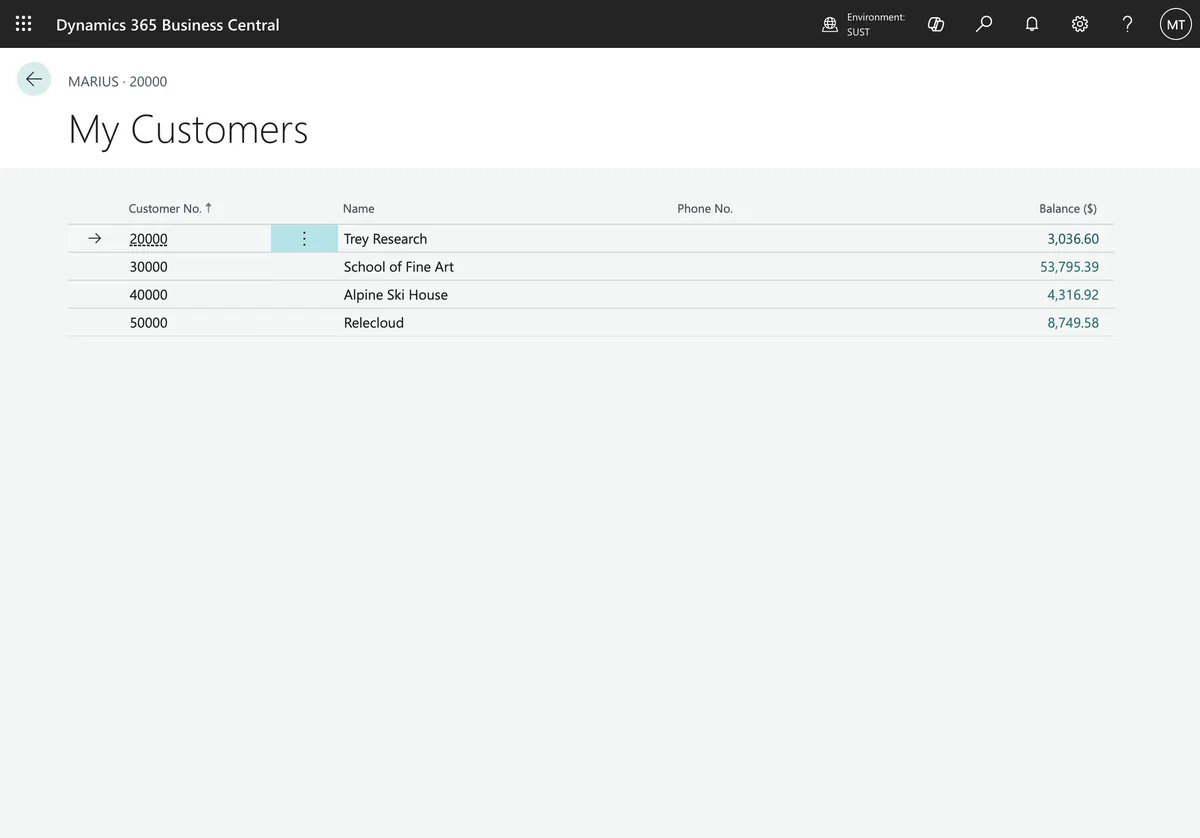
Task: Click the MARIUS · 20000 breadcrumb text
Action: point(118,81)
